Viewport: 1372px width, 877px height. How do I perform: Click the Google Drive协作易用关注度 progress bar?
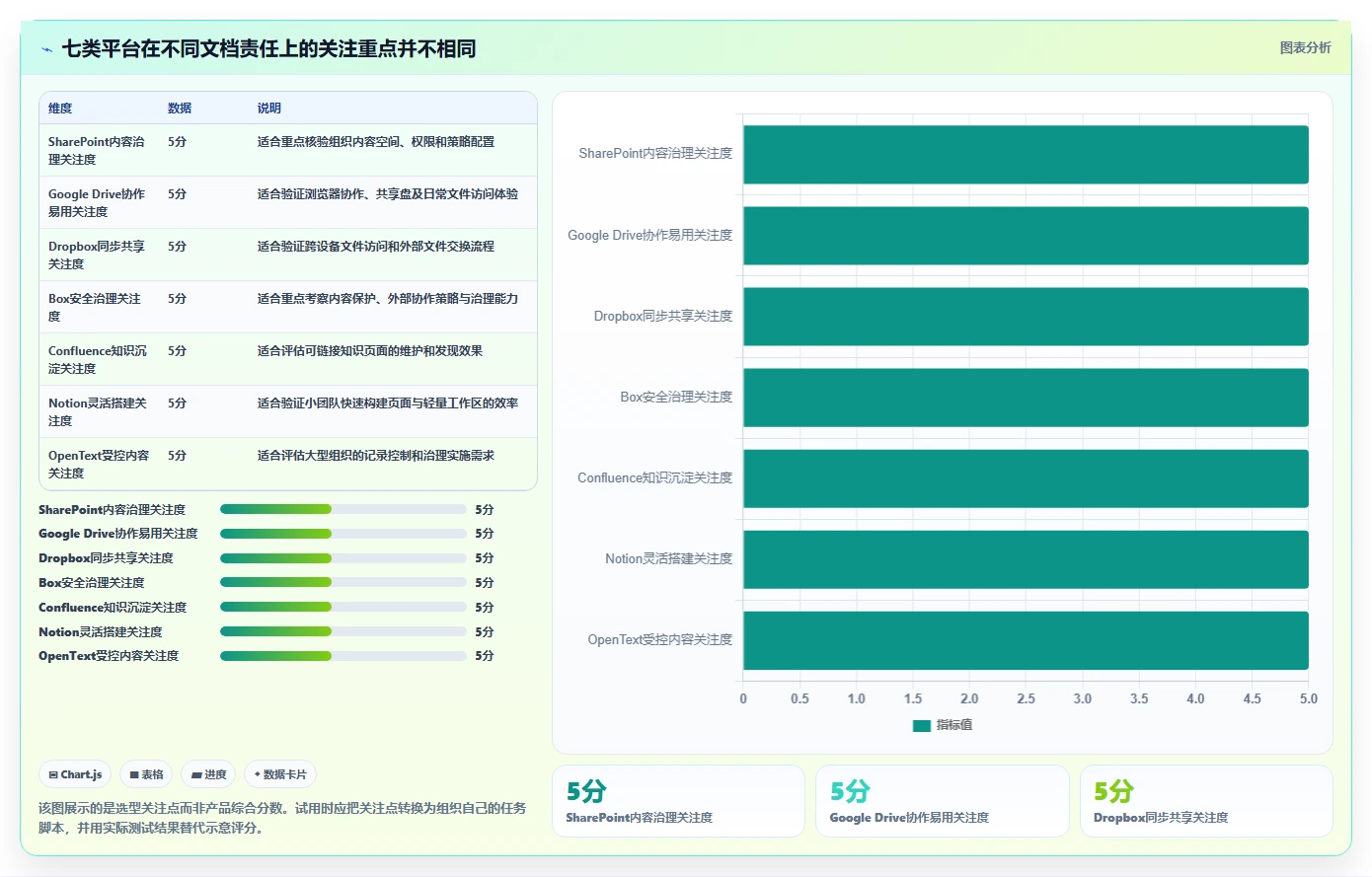343,534
